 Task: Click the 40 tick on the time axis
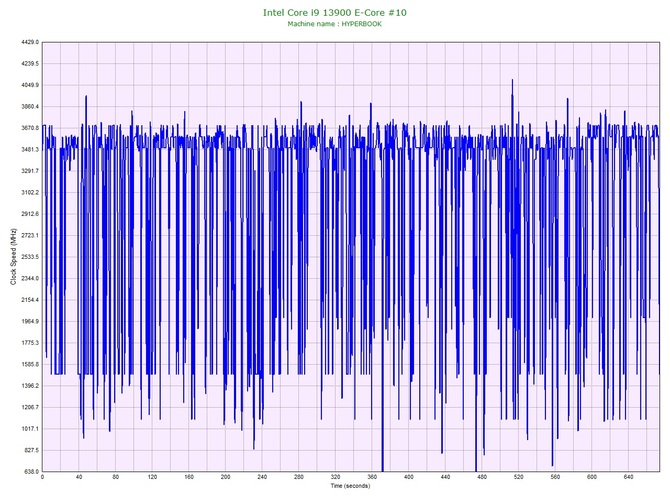click(x=79, y=477)
